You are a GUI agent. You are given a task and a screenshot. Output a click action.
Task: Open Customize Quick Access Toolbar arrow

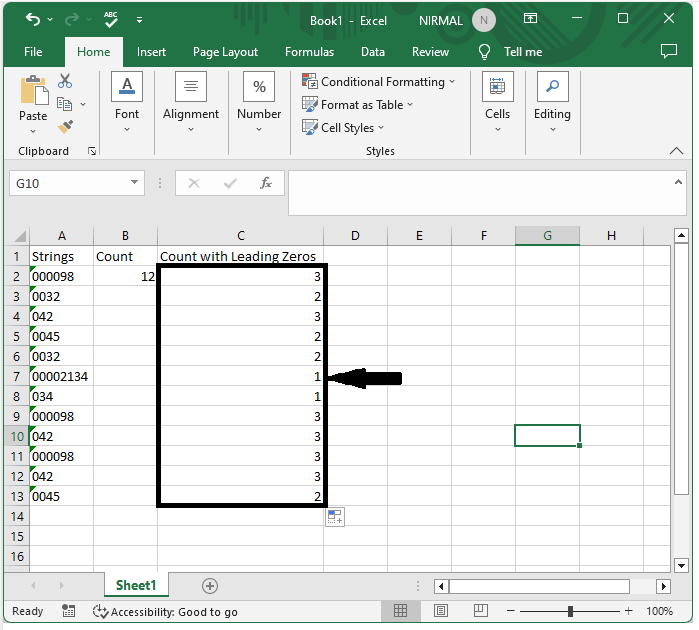pos(140,20)
